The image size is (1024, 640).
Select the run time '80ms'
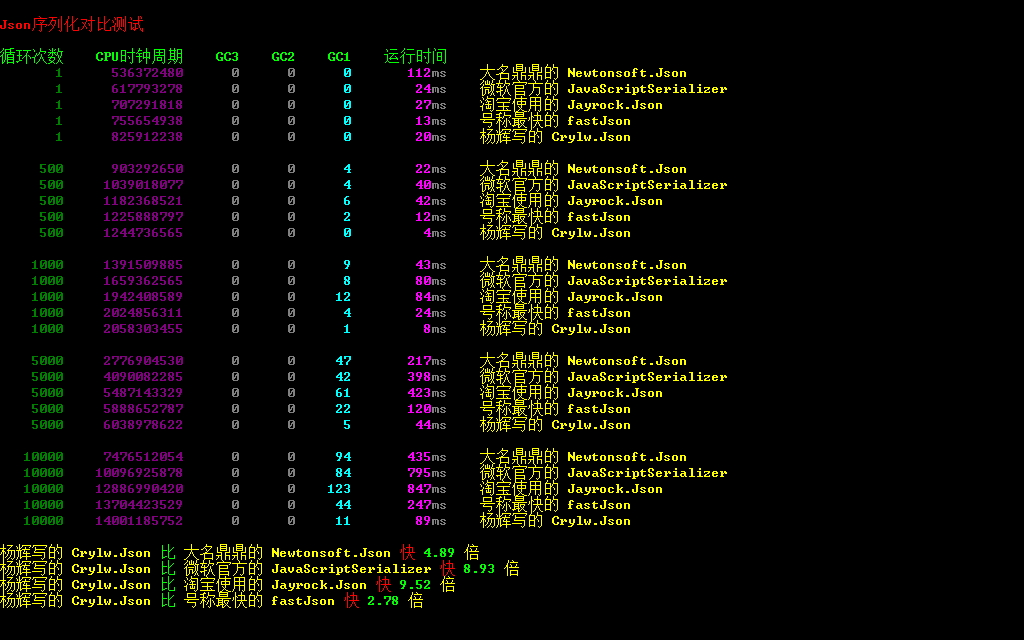[x=430, y=281]
